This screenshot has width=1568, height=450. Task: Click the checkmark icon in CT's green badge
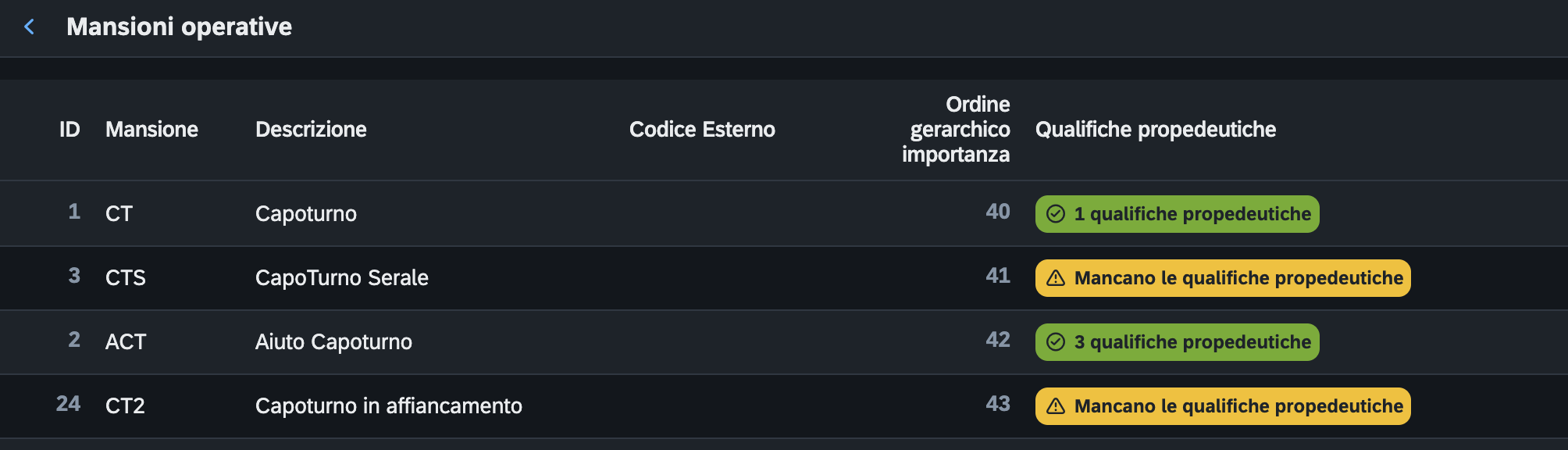(x=1056, y=214)
